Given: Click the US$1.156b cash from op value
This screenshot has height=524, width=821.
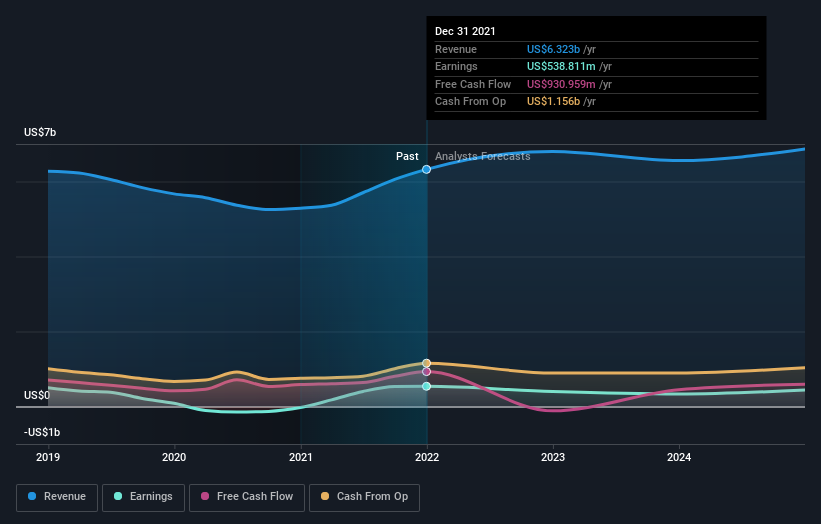Looking at the screenshot, I should pos(553,102).
